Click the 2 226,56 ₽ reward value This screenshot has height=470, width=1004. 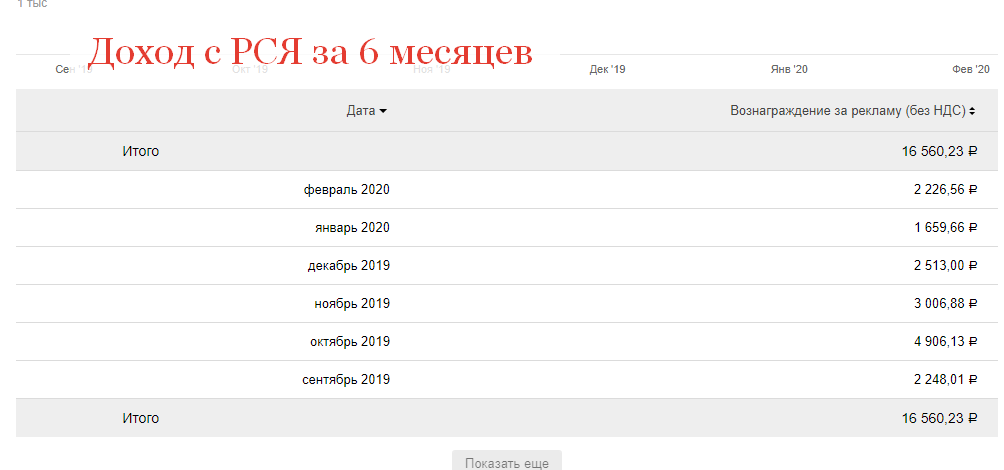coord(946,190)
